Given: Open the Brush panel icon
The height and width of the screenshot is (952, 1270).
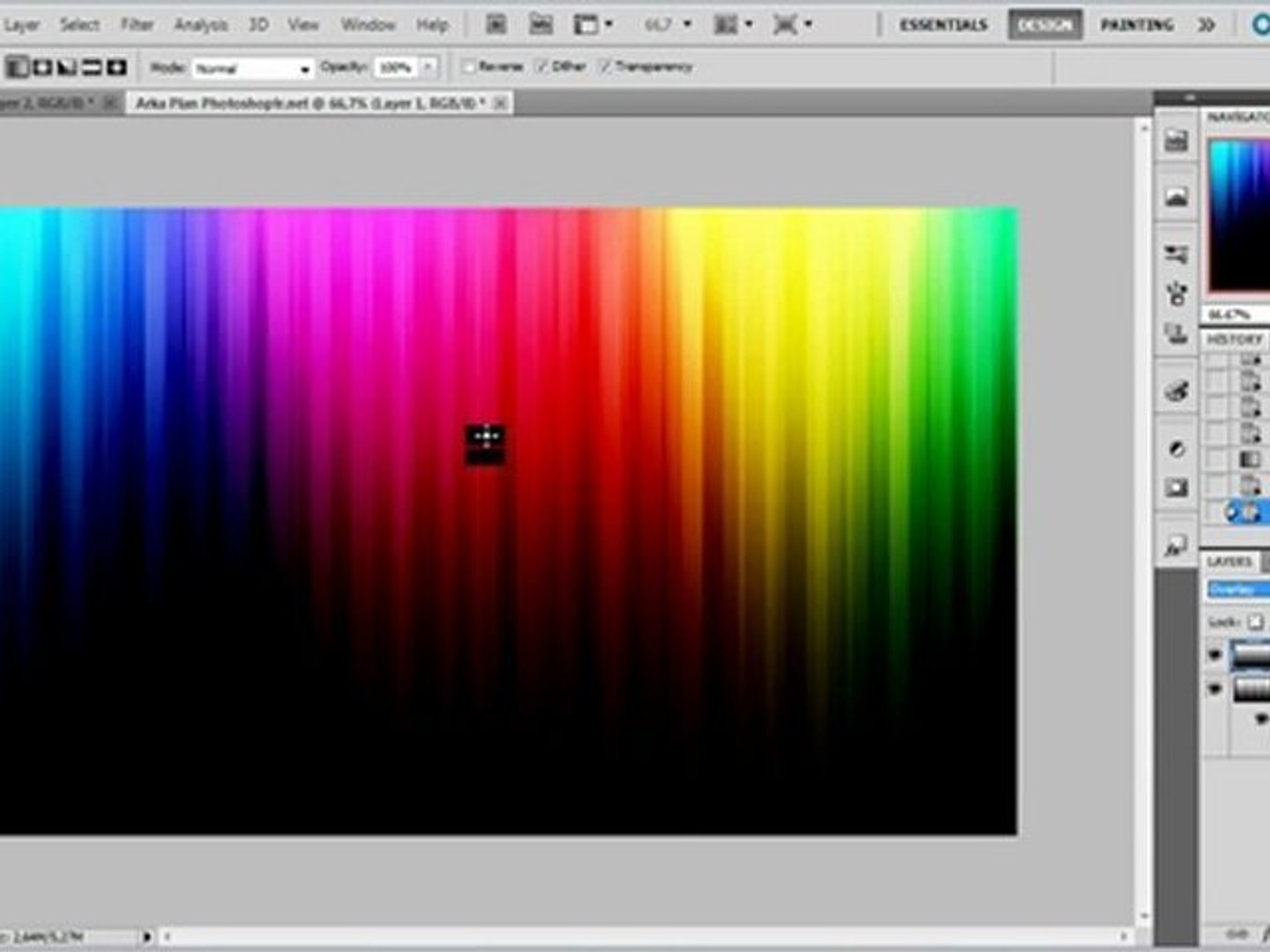Looking at the screenshot, I should tap(1176, 294).
